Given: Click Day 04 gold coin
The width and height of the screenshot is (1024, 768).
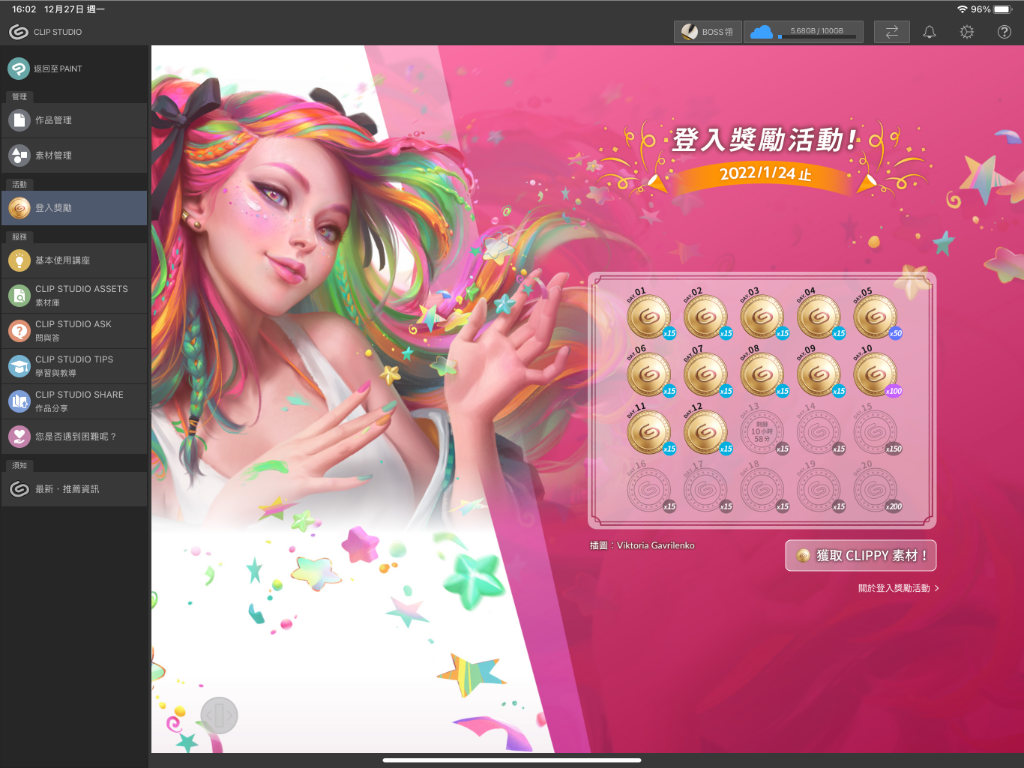Looking at the screenshot, I should 818,317.
